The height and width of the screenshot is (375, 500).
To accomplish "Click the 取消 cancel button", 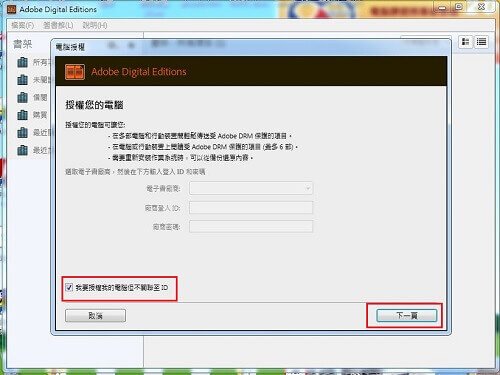I will click(95, 315).
